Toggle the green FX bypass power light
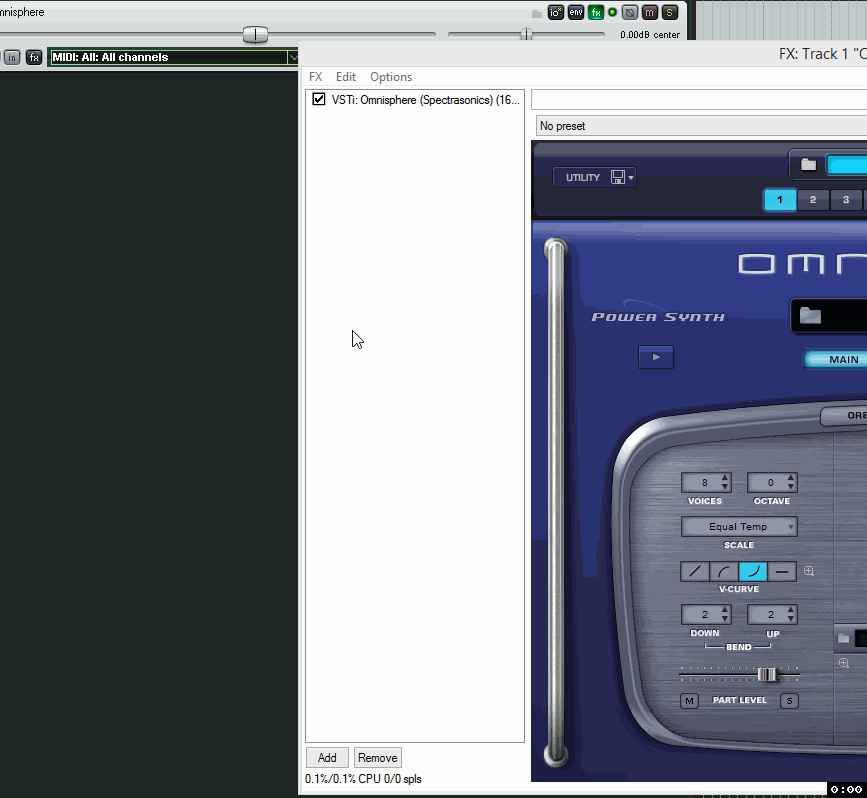 pyautogui.click(x=613, y=12)
